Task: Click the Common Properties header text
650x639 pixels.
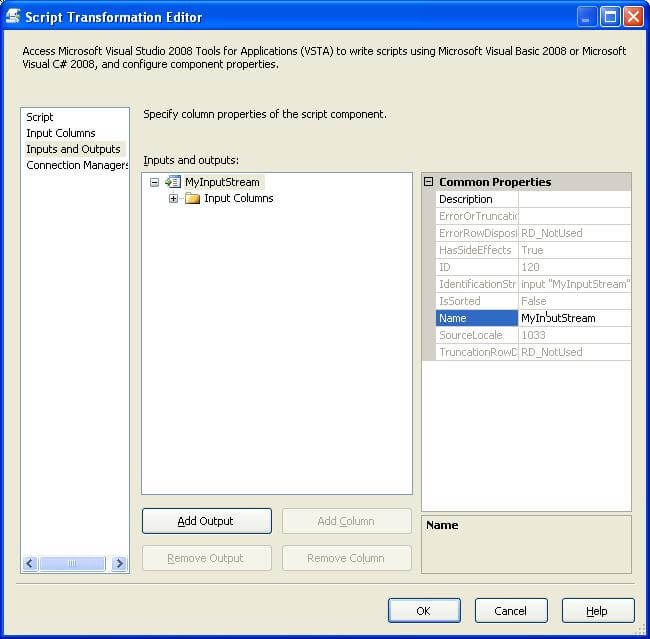Action: (495, 182)
